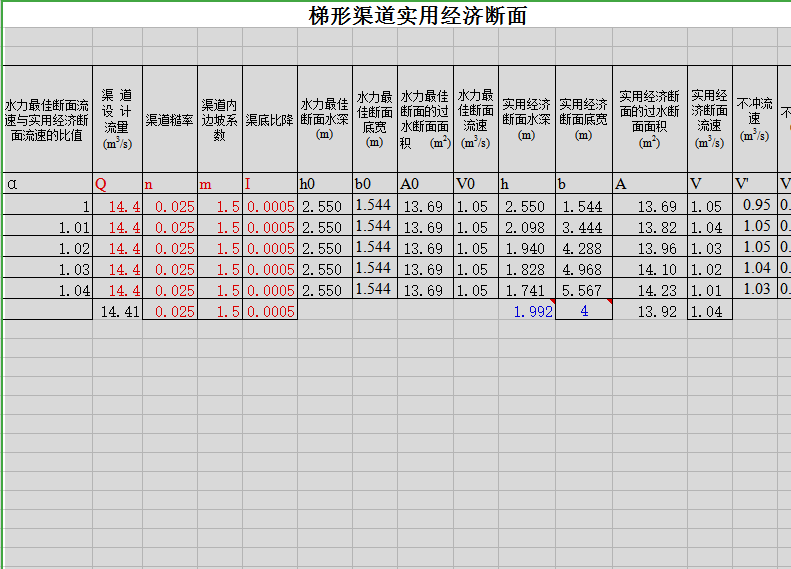Image resolution: width=791 pixels, height=569 pixels.
Task: Select the cell showing 4.968
Action: click(584, 269)
